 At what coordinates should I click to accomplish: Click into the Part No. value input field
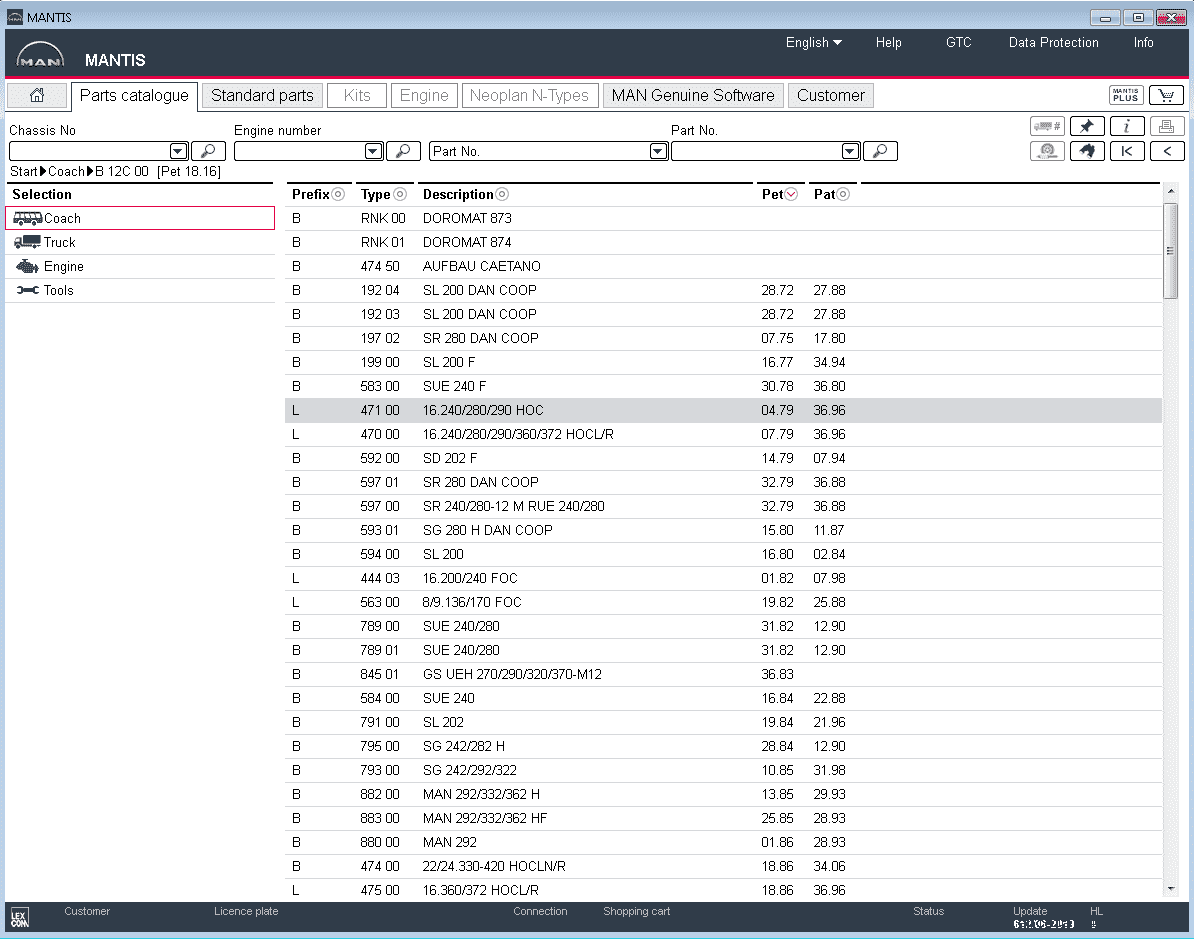pos(757,151)
